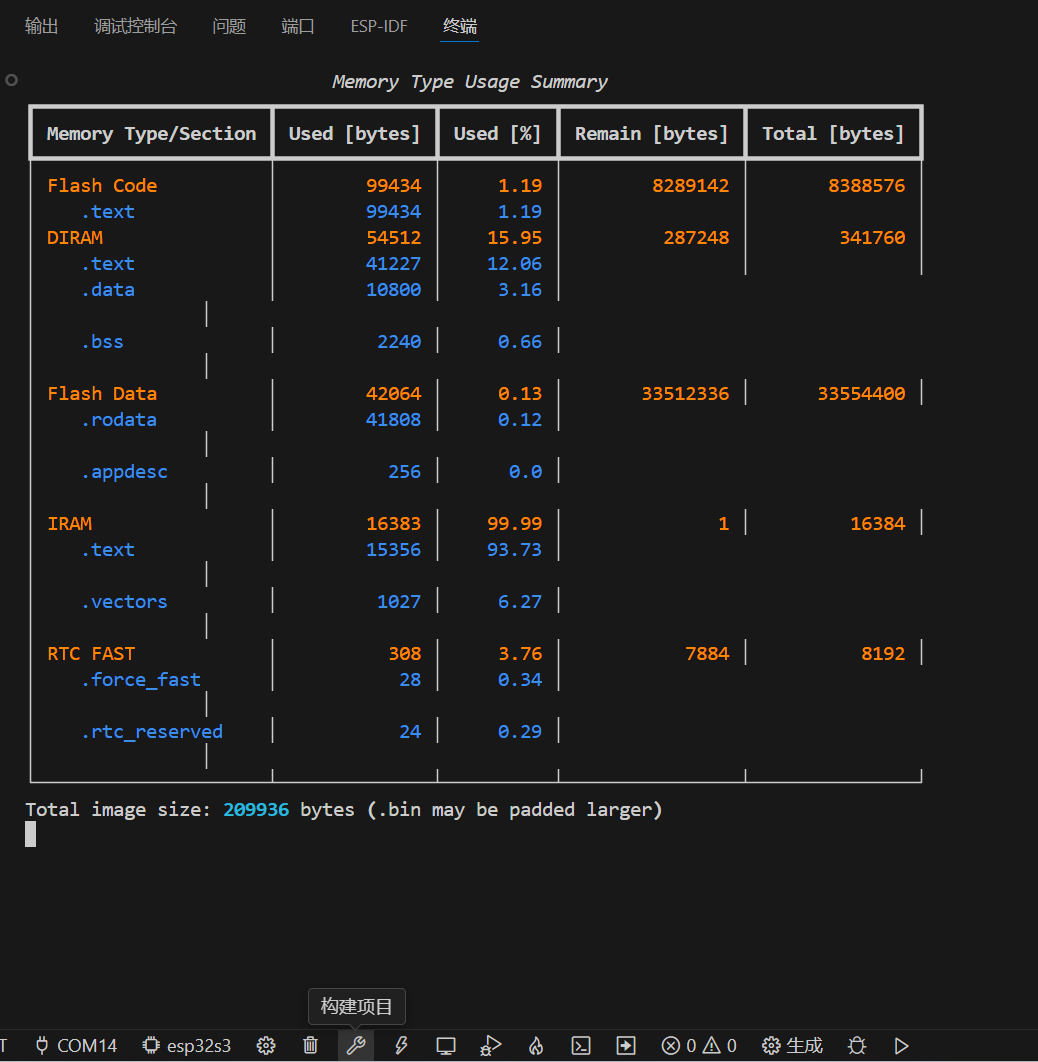Open problems via errors and warnings count
1038x1062 pixels.
[x=699, y=1046]
